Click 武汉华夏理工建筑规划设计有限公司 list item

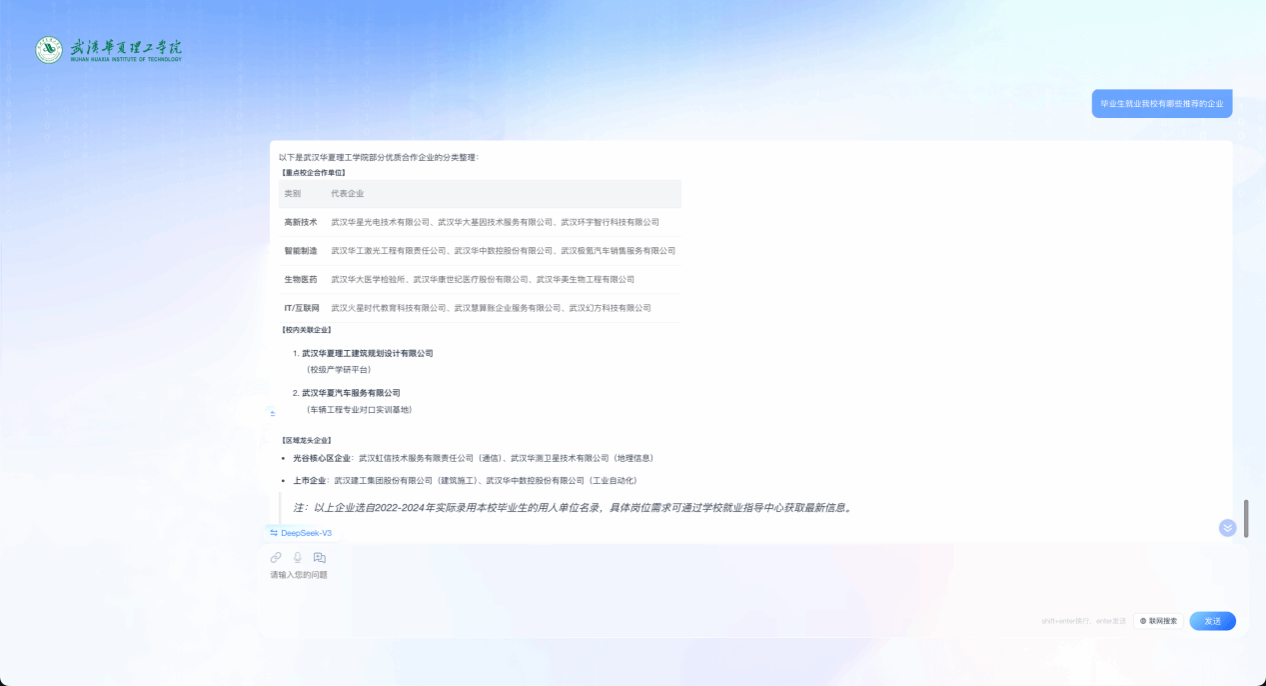[x=367, y=353]
